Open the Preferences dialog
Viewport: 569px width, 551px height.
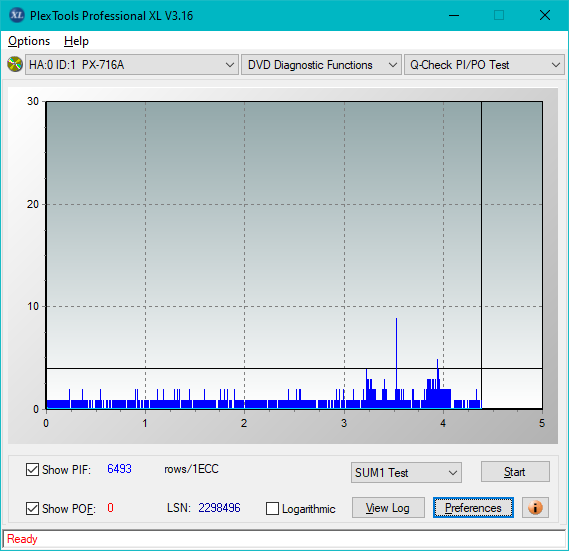pyautogui.click(x=473, y=508)
